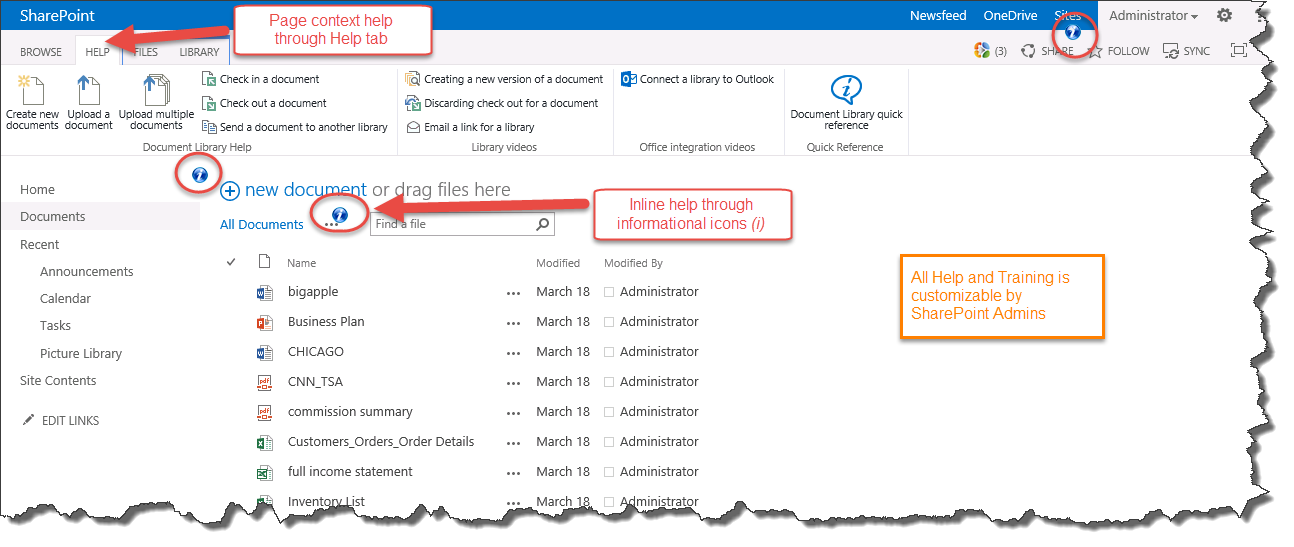
Task: Click the colored (3) badge icon
Action: (982, 51)
